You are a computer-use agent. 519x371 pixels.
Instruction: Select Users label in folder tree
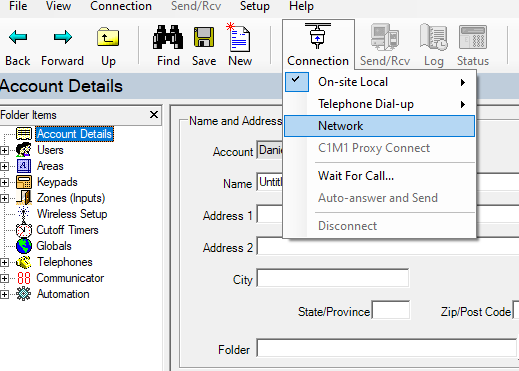(x=50, y=150)
